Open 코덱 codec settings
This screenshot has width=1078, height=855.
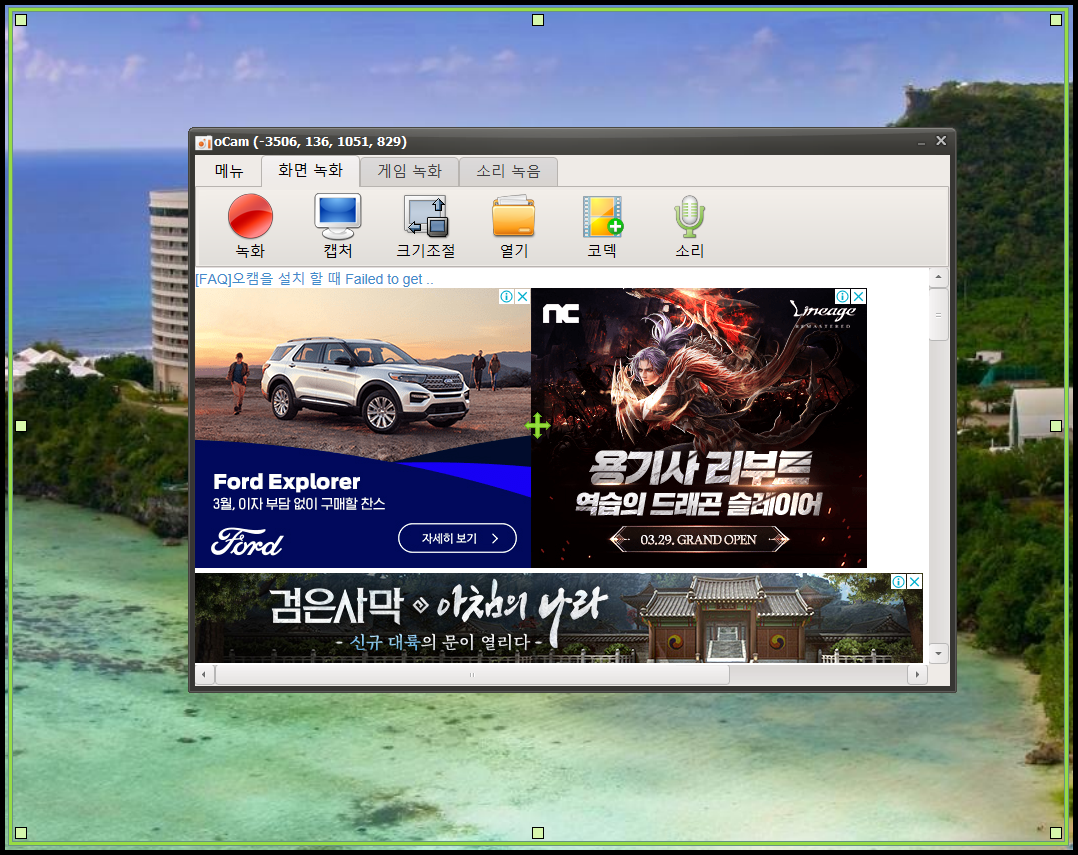click(x=602, y=225)
